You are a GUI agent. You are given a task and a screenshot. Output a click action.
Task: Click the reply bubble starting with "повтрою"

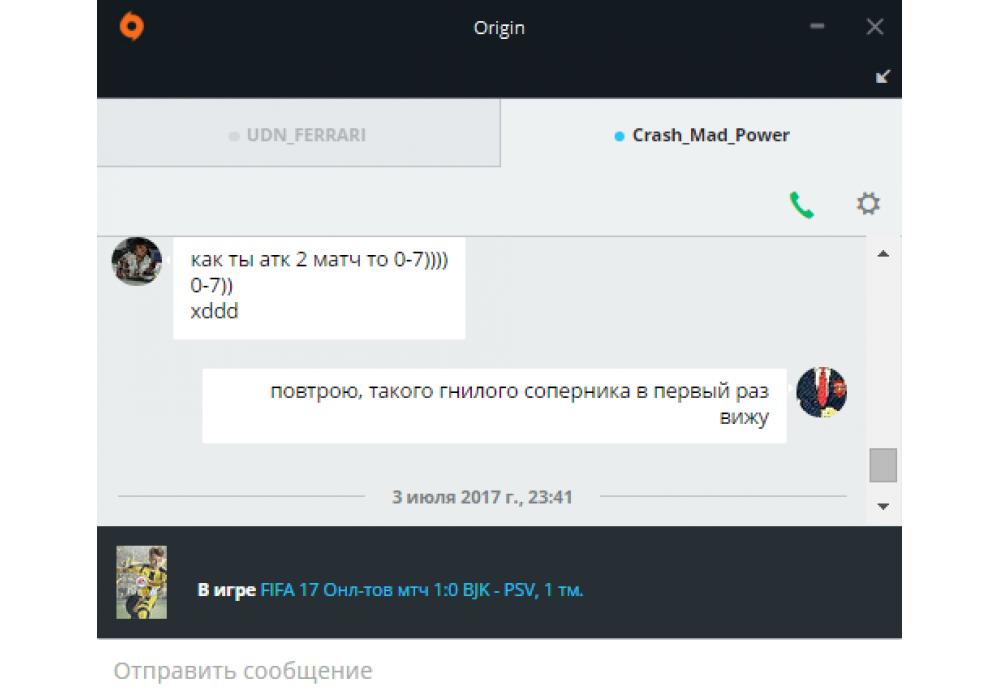pyautogui.click(x=494, y=405)
